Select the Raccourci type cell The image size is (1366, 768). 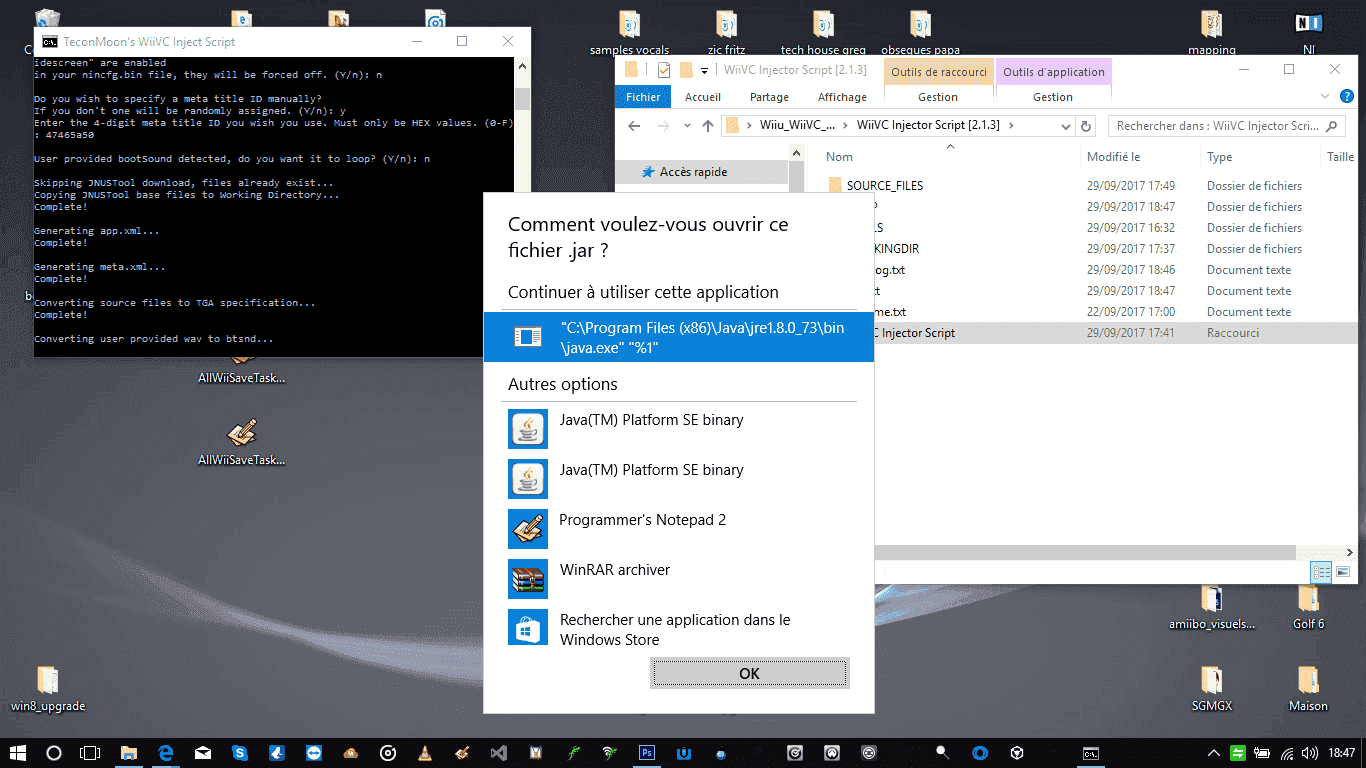(x=1233, y=333)
